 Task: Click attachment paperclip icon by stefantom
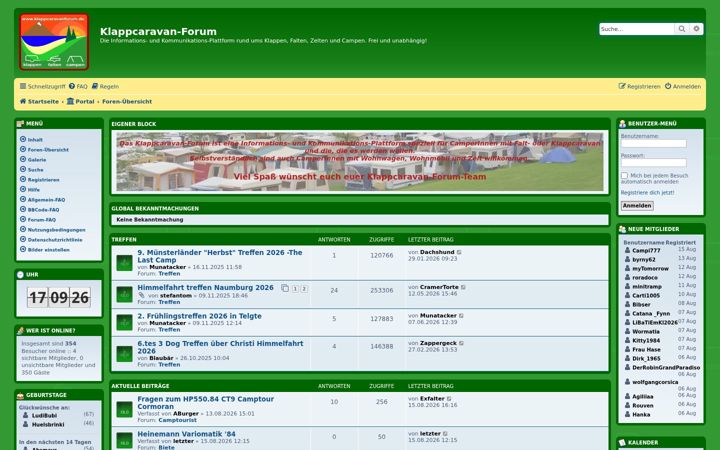tap(141, 295)
